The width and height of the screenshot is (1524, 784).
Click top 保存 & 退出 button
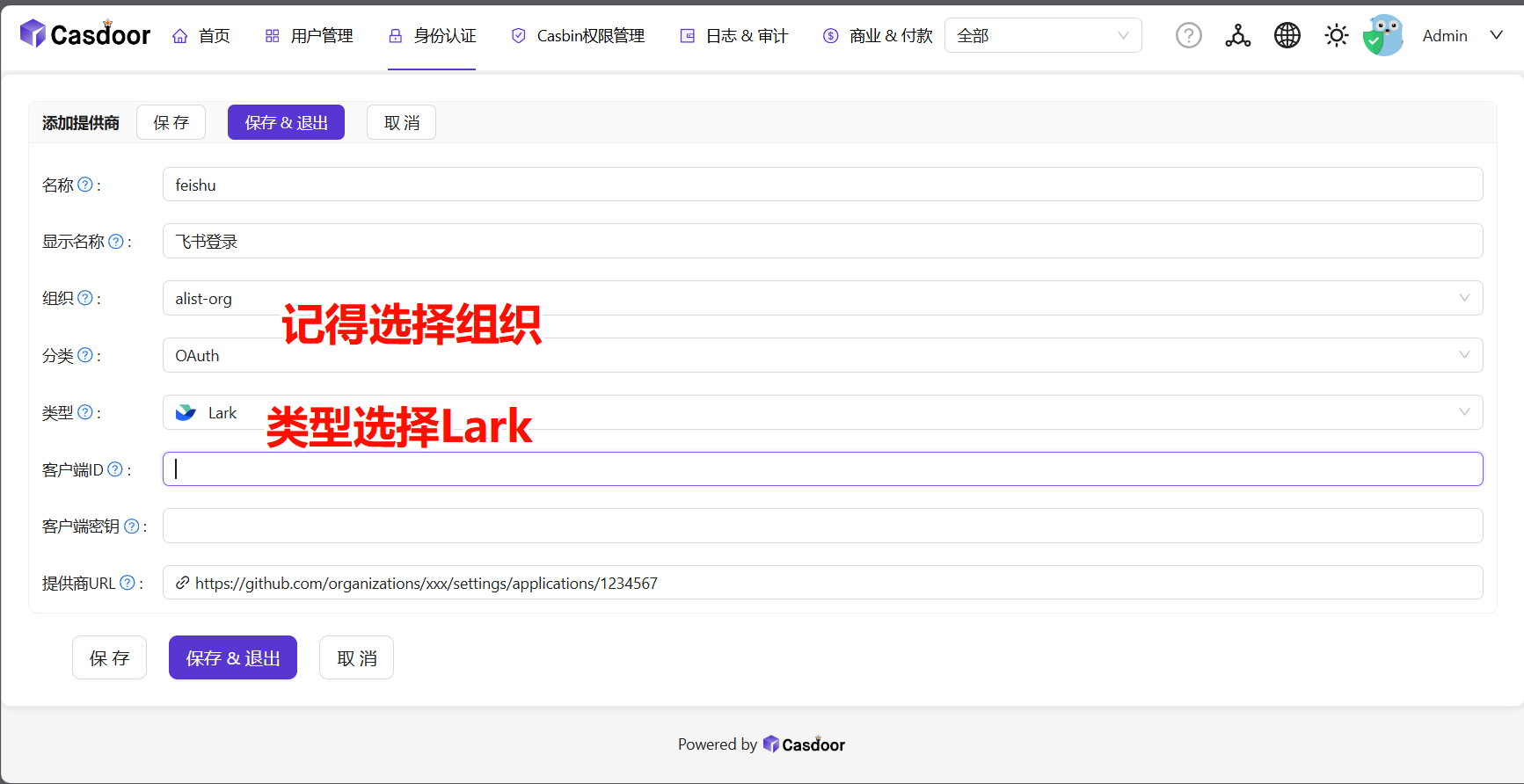[286, 122]
